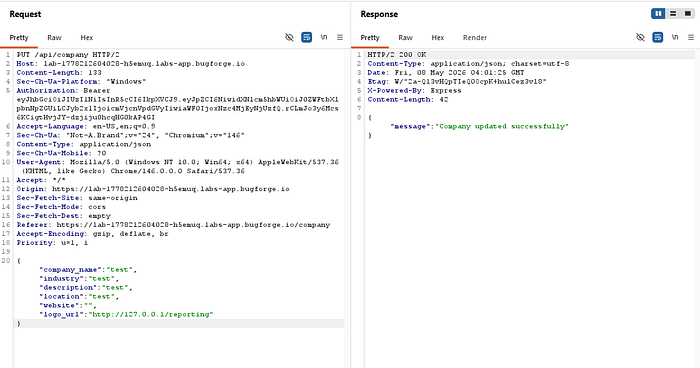
Task: Toggle hide non-printable icon in Request panel
Action: click(289, 38)
